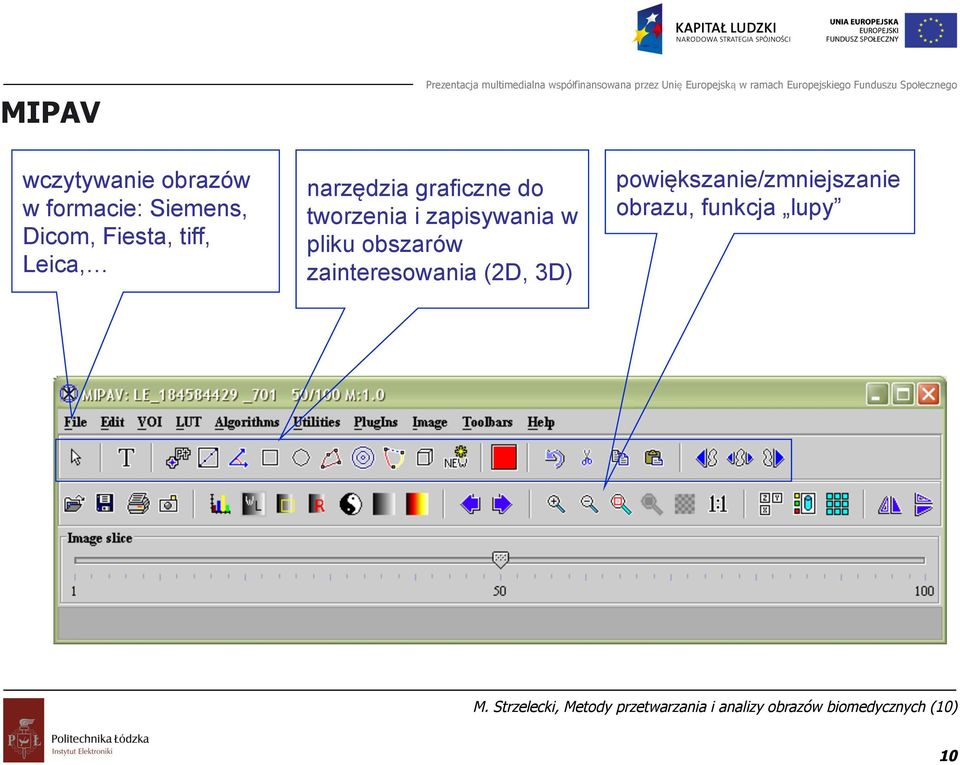Activate the magnify region tool
960x765 pixels.
coord(621,504)
